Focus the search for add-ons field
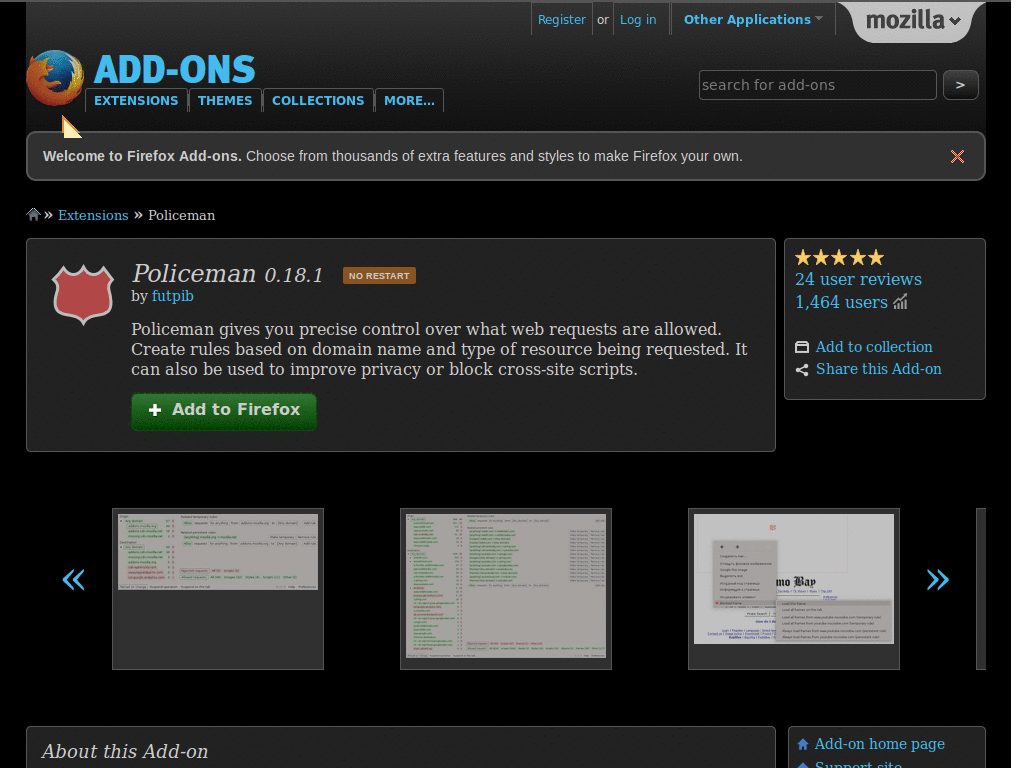 point(818,85)
